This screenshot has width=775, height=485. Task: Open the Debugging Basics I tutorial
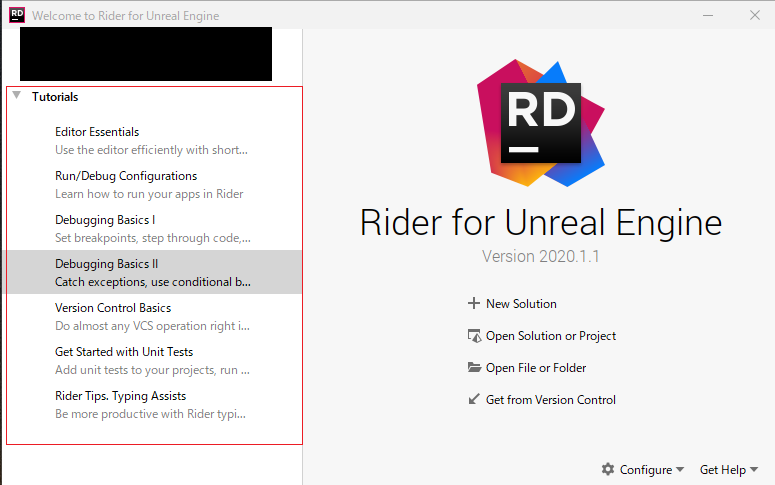(x=154, y=228)
